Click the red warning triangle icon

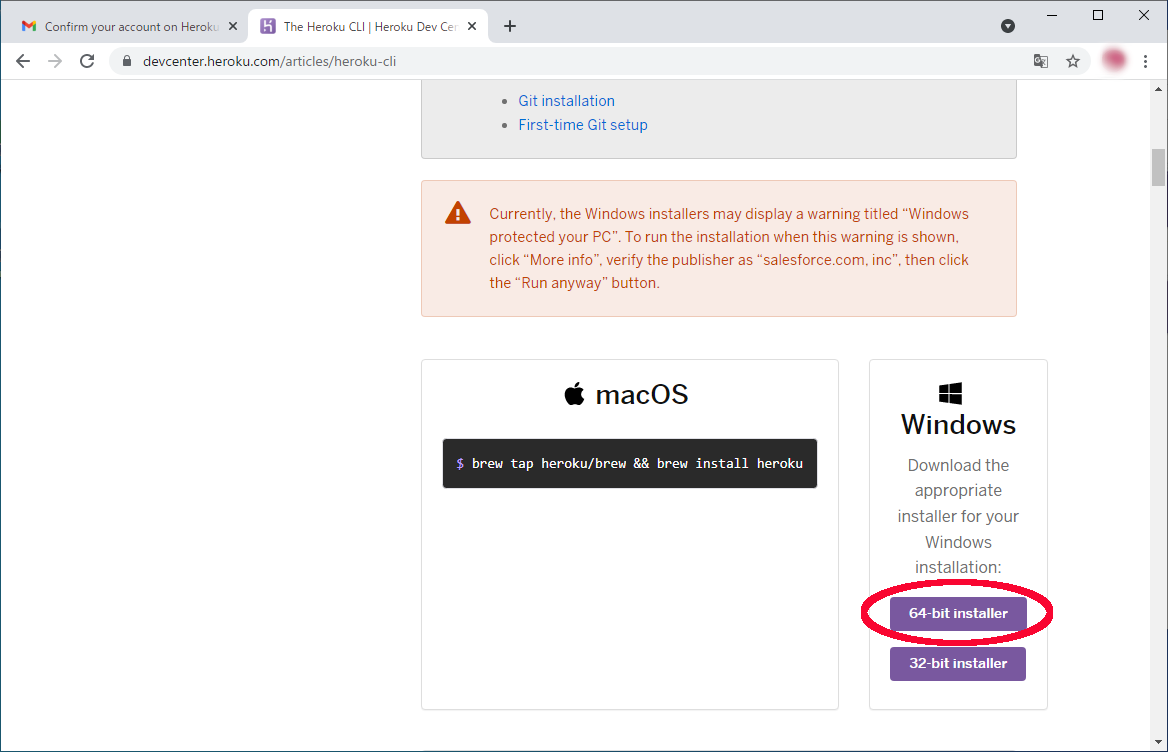458,213
